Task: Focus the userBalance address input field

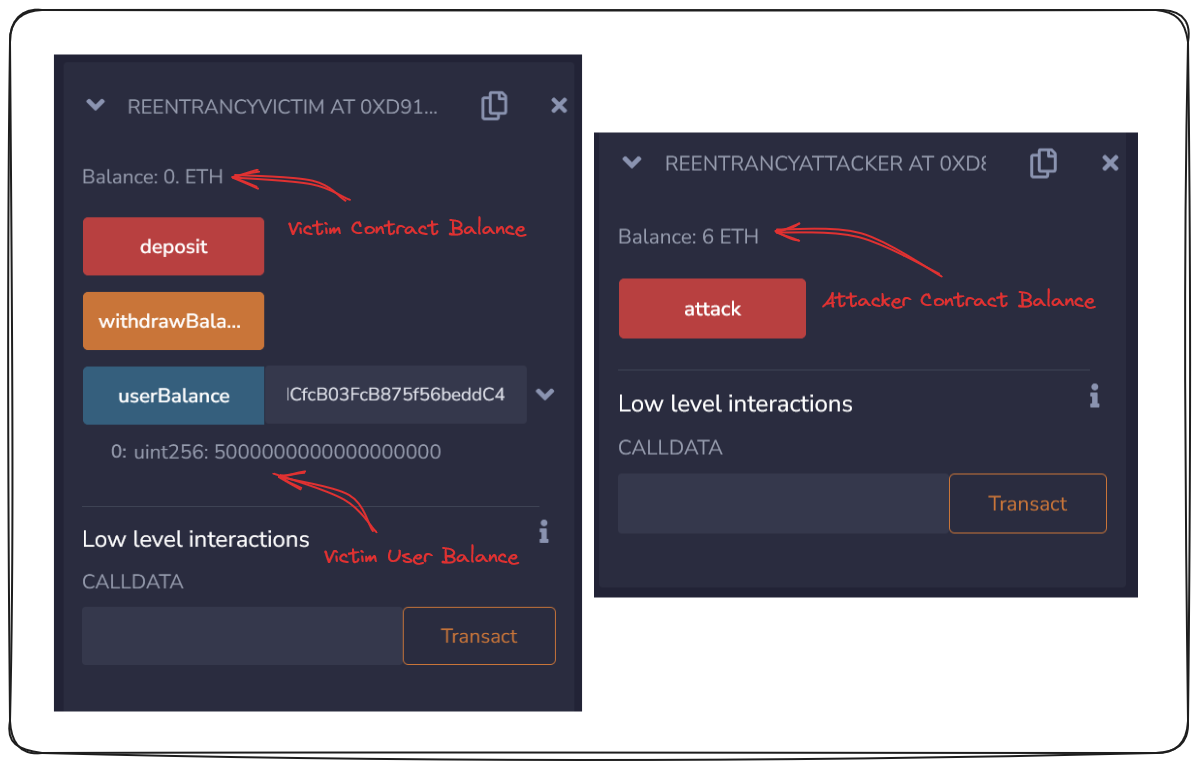Action: pyautogui.click(x=395, y=395)
